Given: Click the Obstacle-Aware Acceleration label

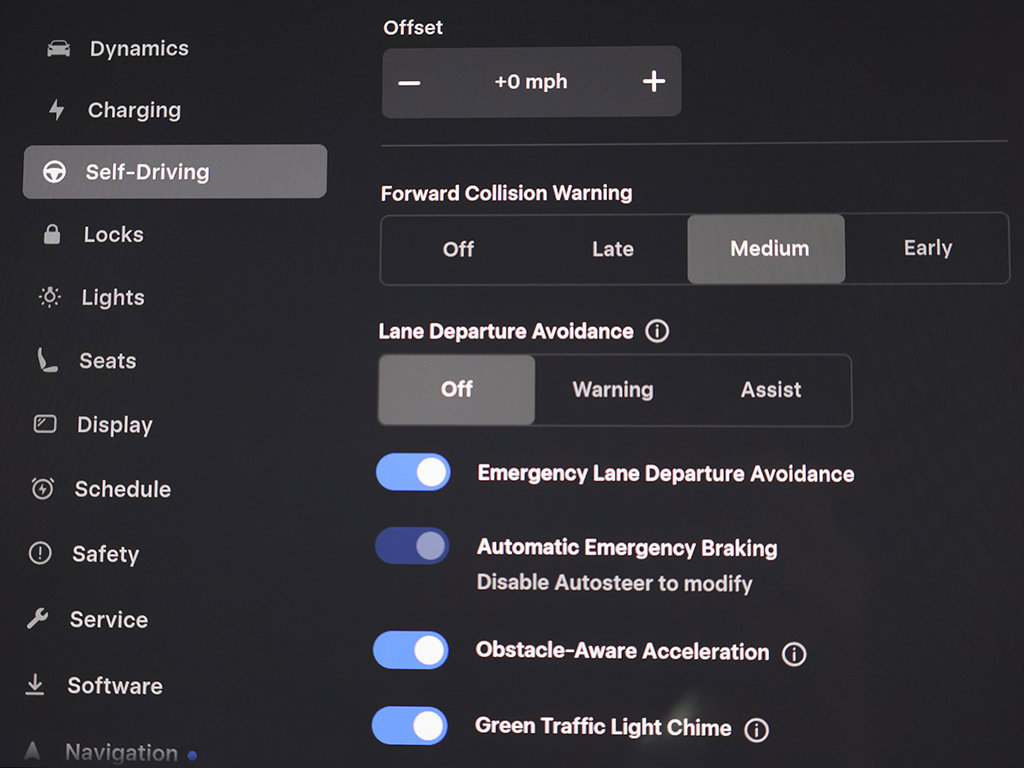Looking at the screenshot, I should pyautogui.click(x=622, y=650).
